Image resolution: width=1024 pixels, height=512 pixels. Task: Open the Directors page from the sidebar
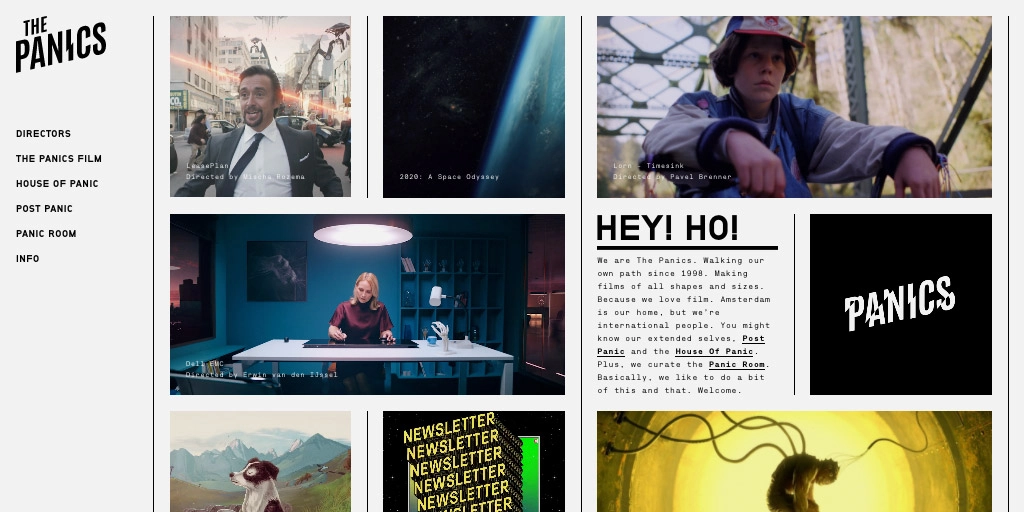pos(43,134)
